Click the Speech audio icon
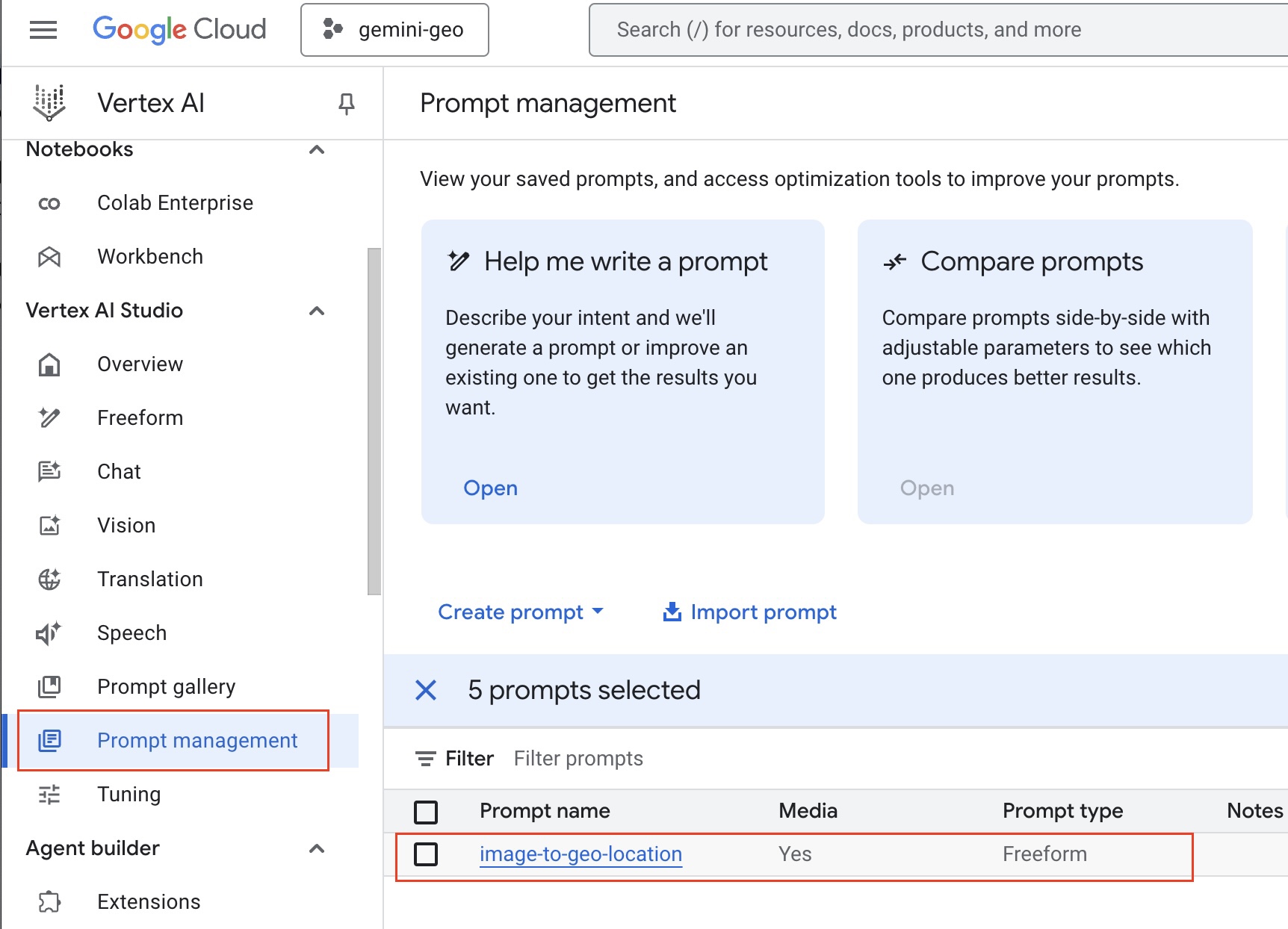The image size is (1288, 929). 49,633
